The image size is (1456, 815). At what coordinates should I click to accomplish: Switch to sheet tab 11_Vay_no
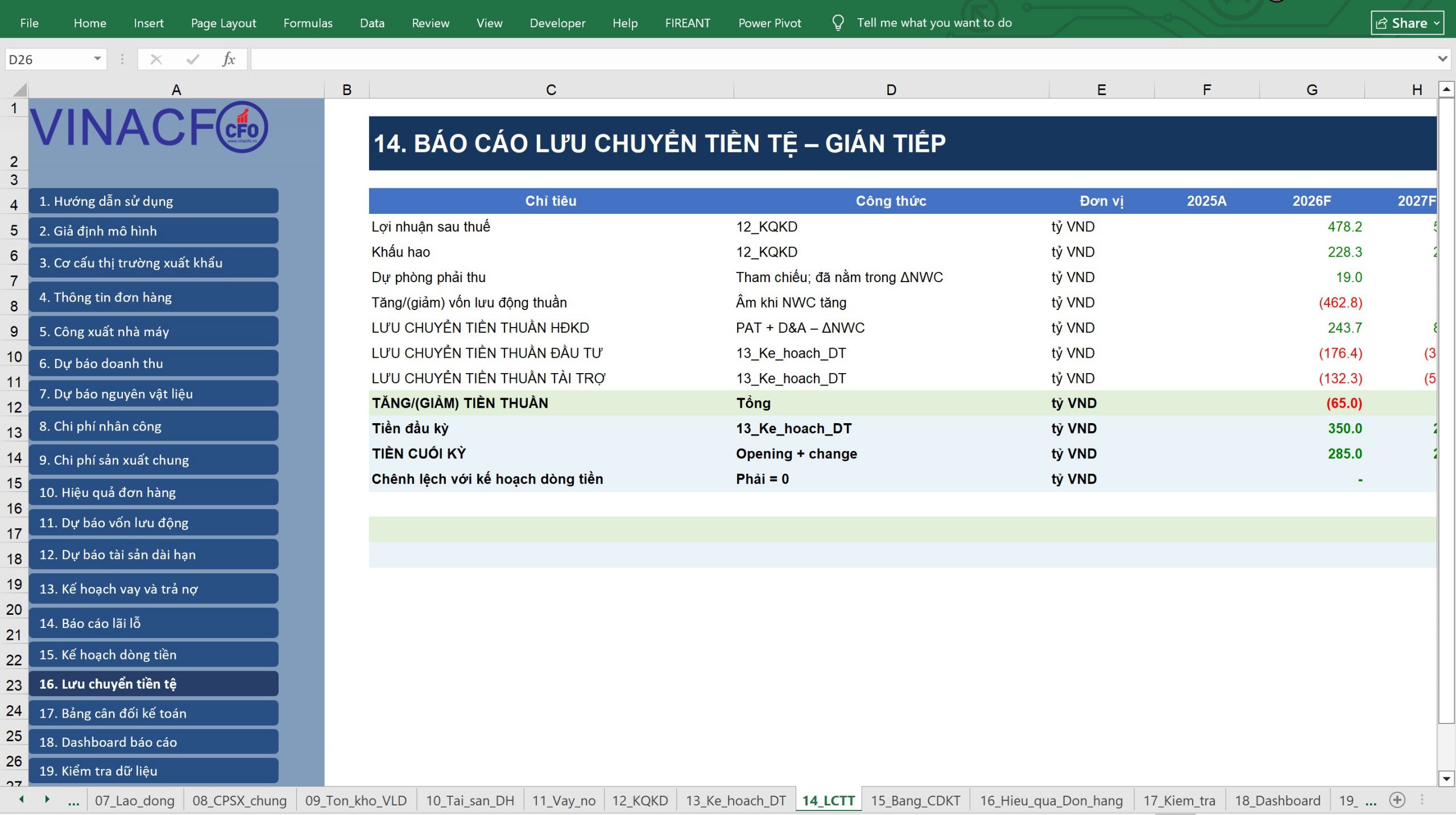pos(564,800)
